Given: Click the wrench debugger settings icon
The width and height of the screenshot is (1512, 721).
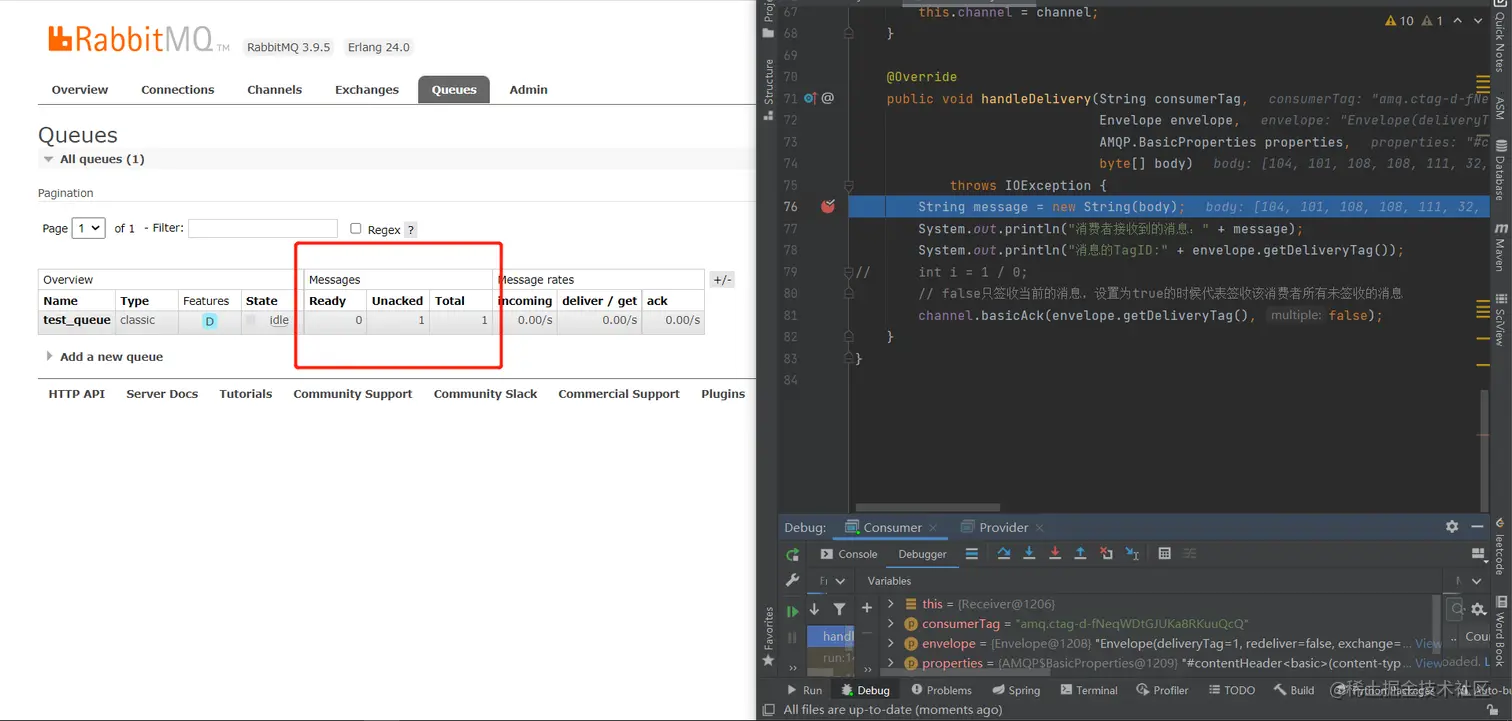Looking at the screenshot, I should [x=793, y=580].
